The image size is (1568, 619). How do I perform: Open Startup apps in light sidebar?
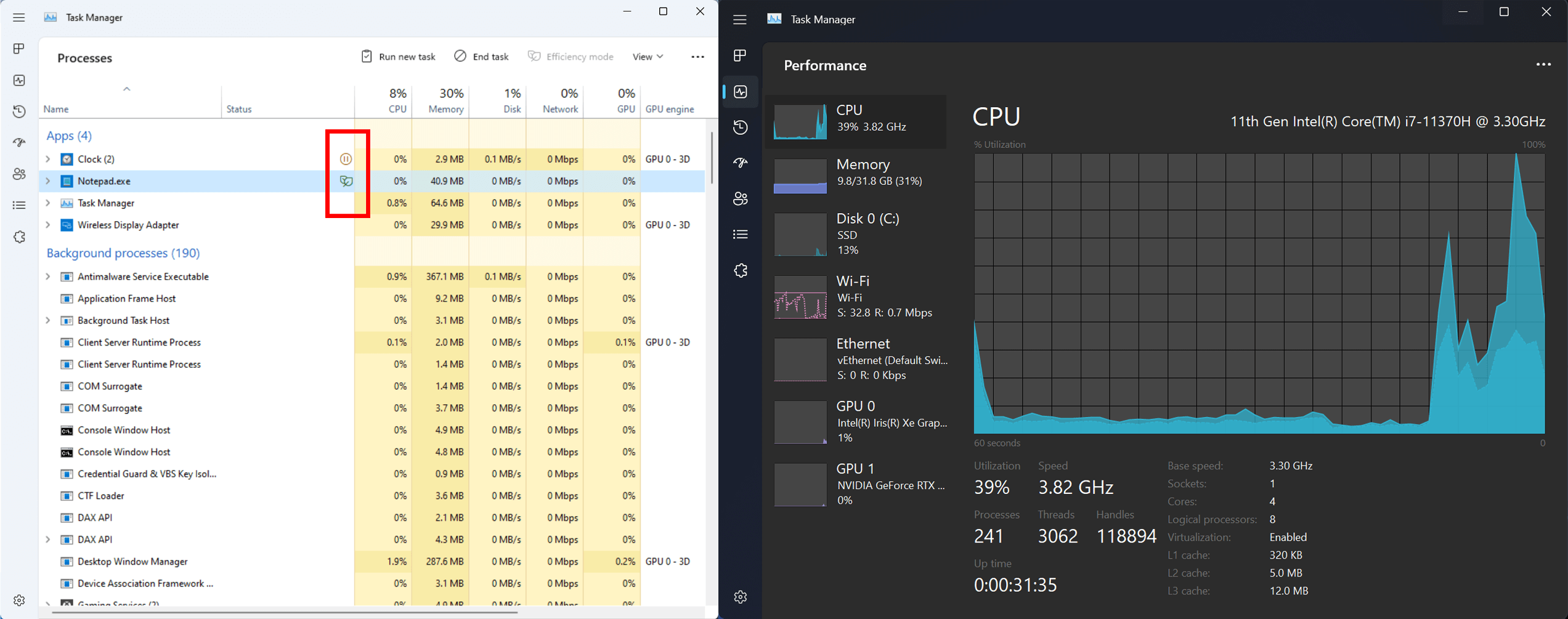click(19, 142)
